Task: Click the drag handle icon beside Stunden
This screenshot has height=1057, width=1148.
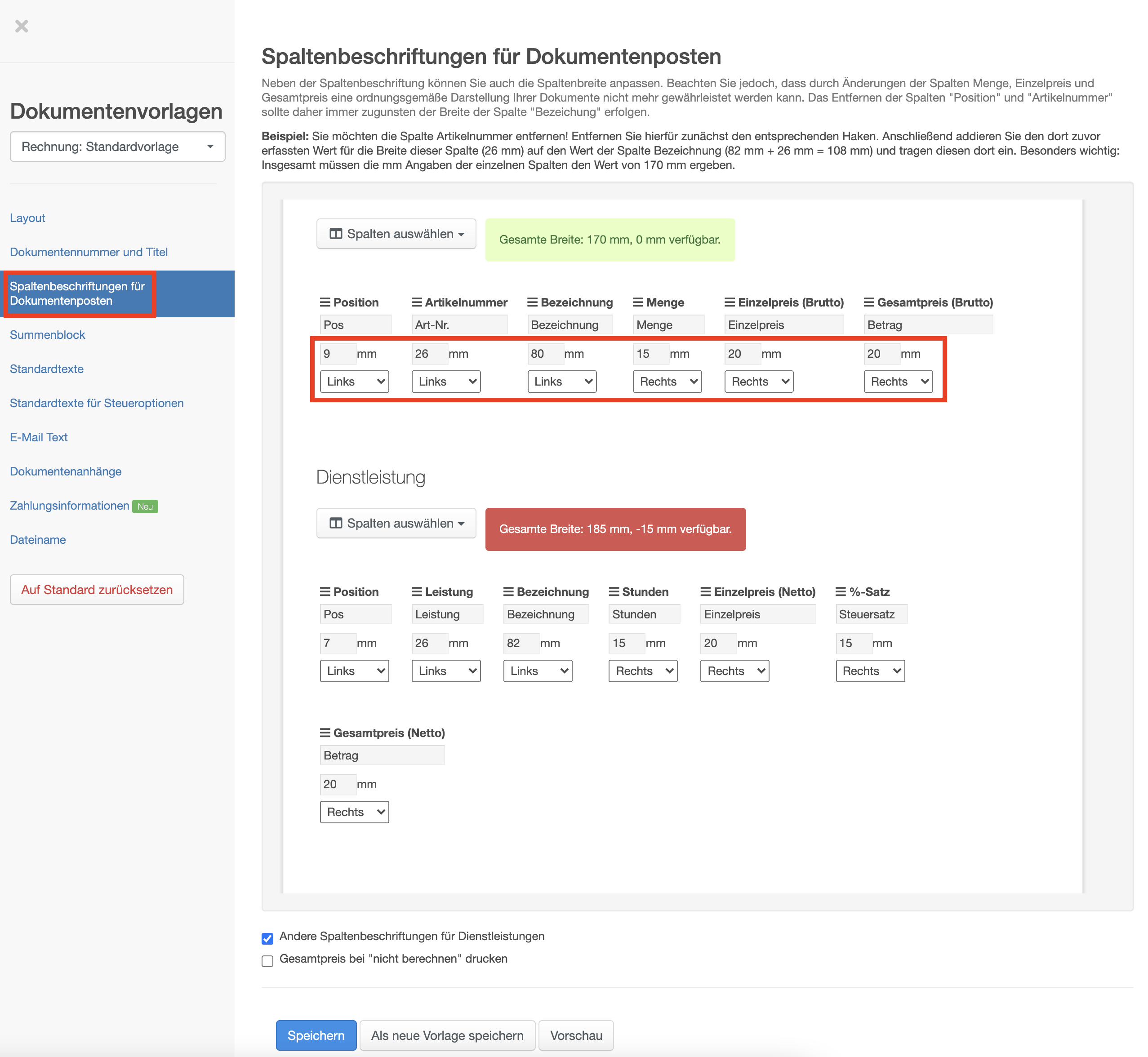Action: [x=614, y=591]
